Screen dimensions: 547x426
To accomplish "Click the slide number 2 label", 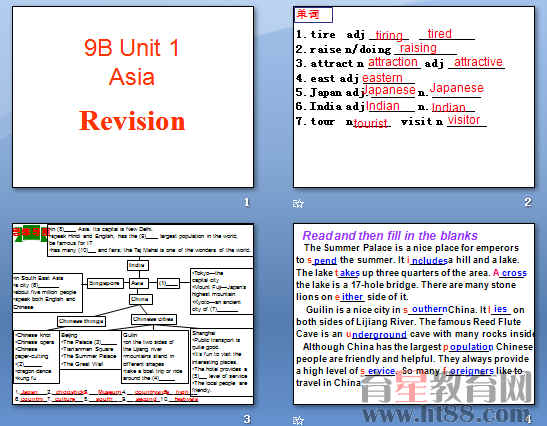I will point(527,202).
